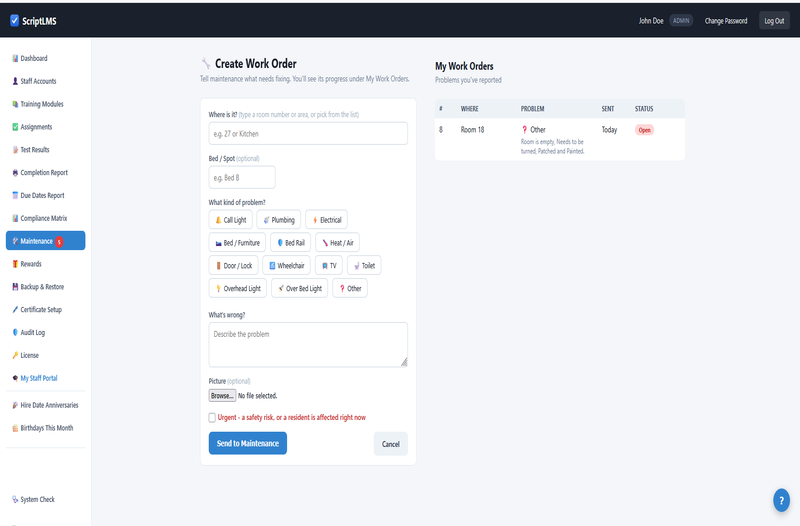Viewport: 800px width, 526px height.
Task: Click the License key icon
Action: (x=15, y=355)
